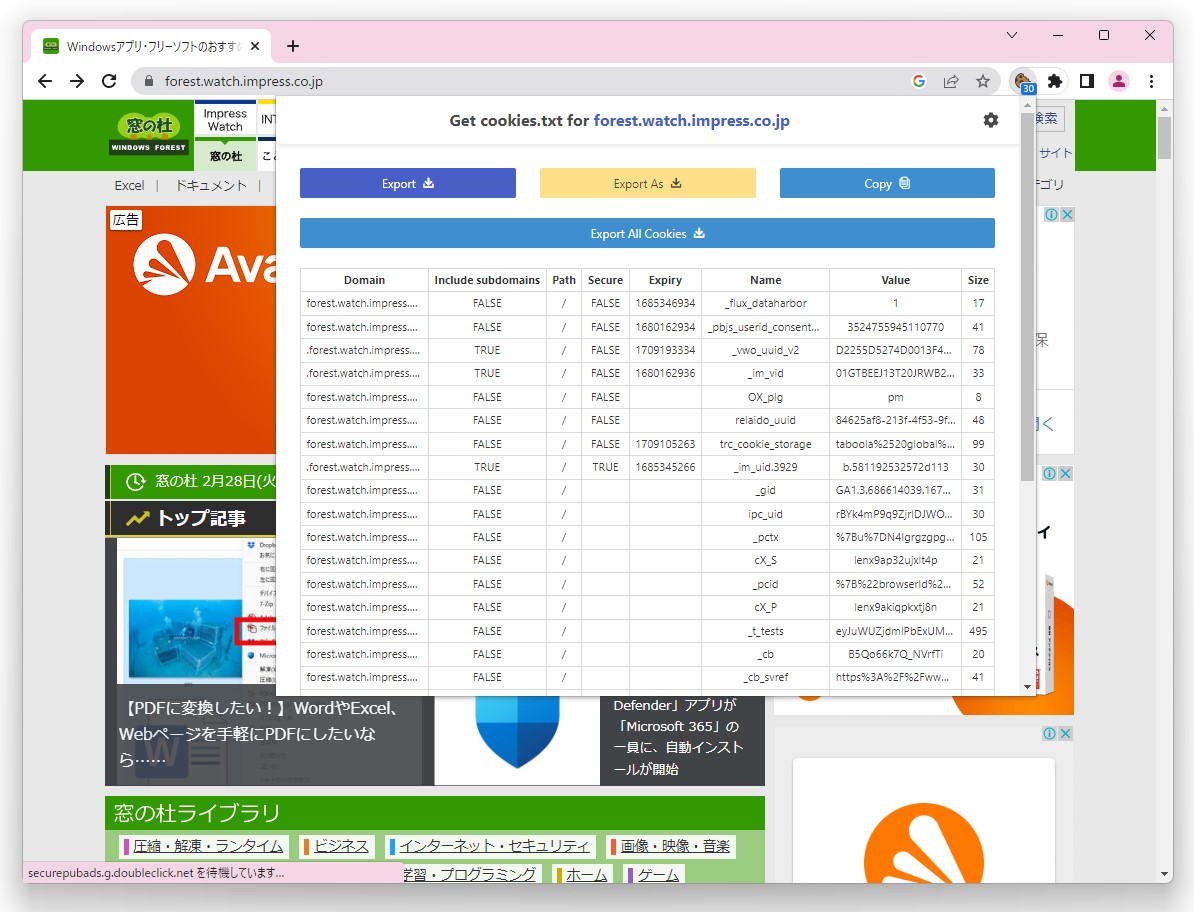Click the Expiry column header

point(665,280)
